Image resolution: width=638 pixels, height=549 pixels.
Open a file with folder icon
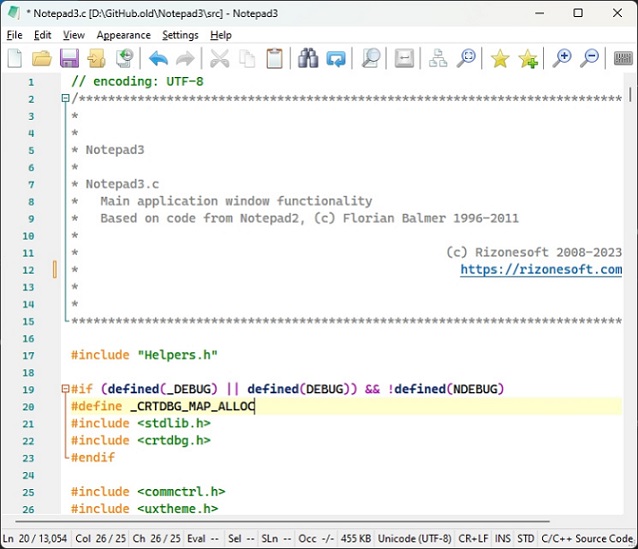coord(42,58)
